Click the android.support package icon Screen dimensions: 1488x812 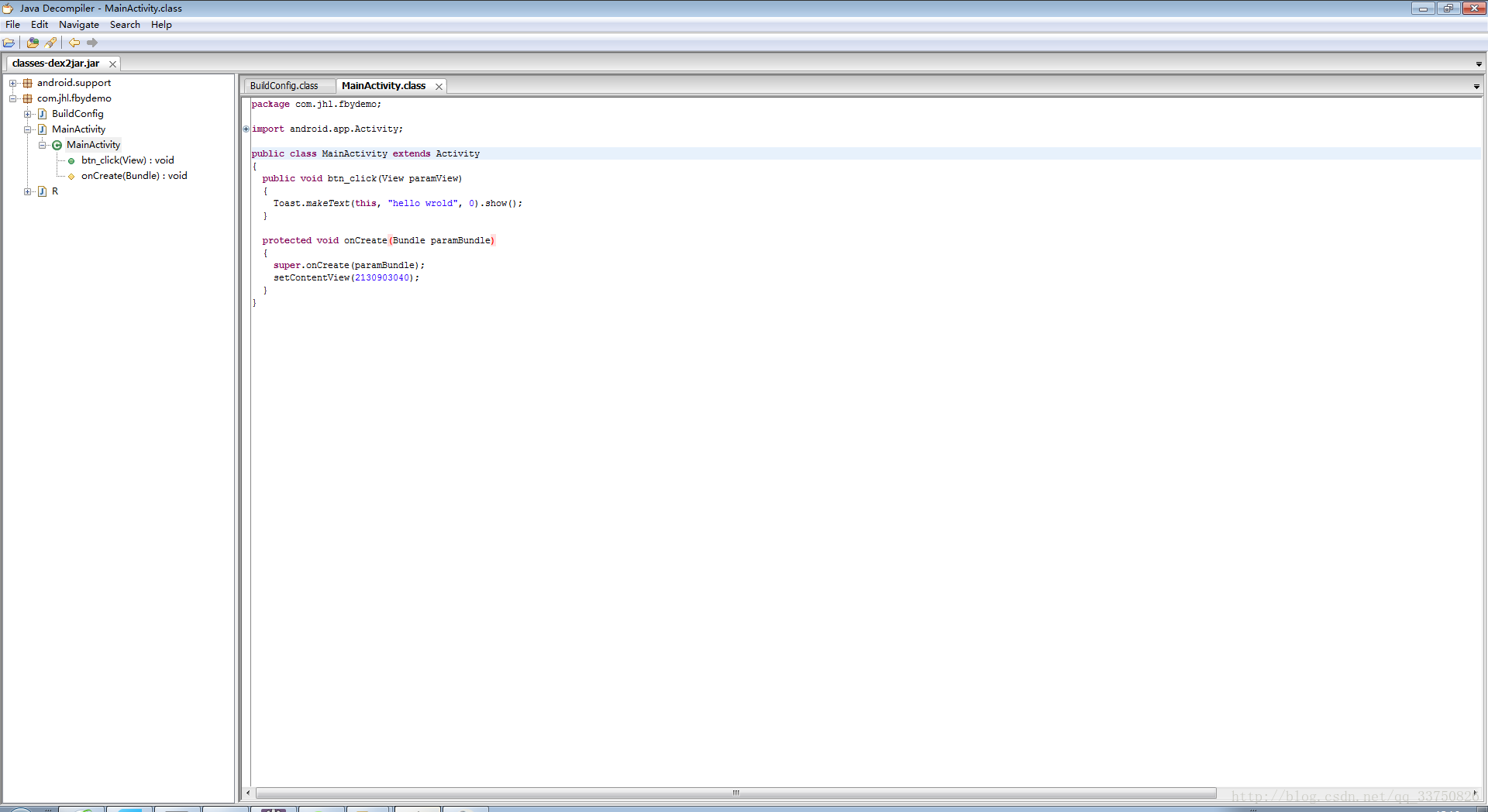[28, 83]
